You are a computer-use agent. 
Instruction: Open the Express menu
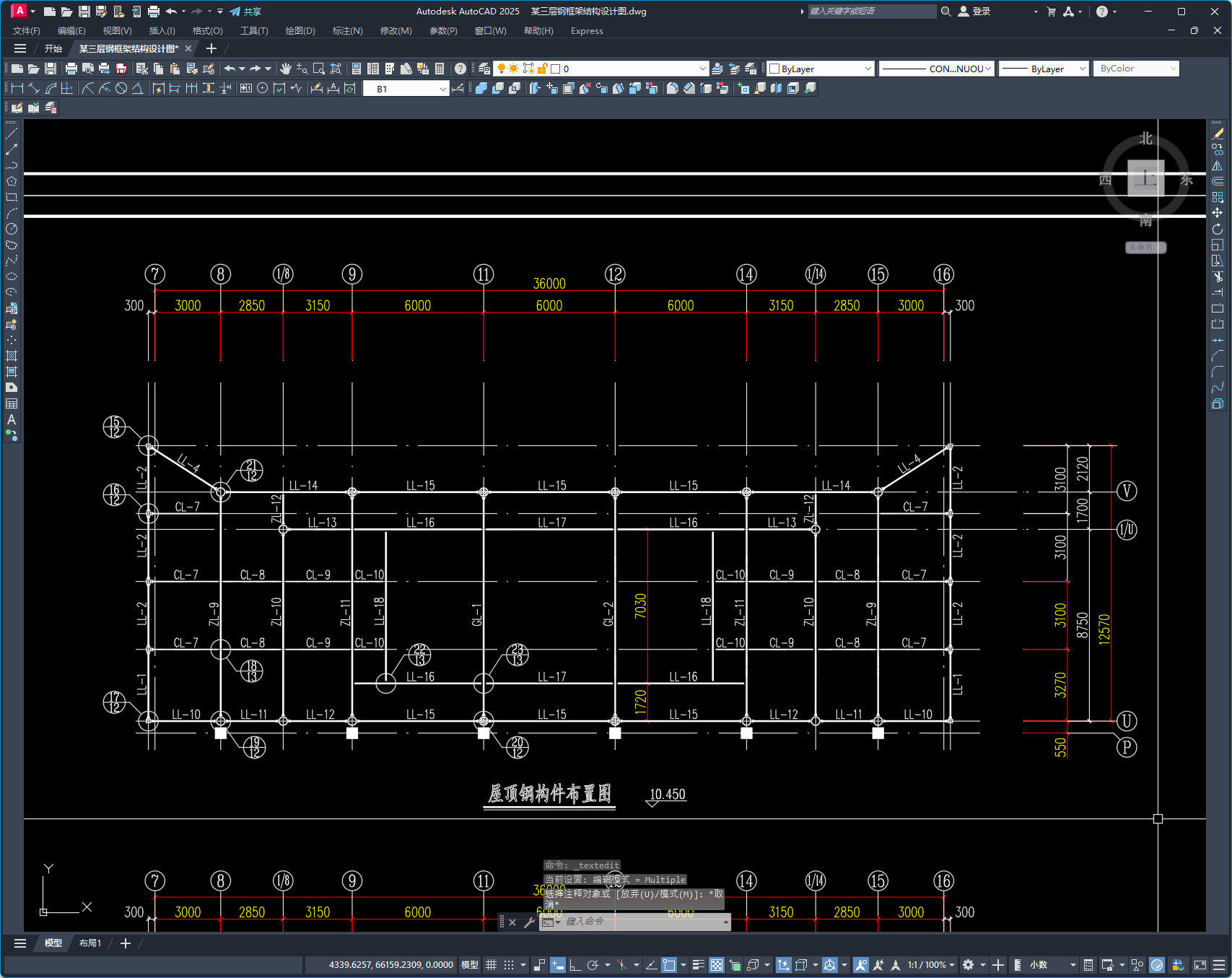pos(587,31)
